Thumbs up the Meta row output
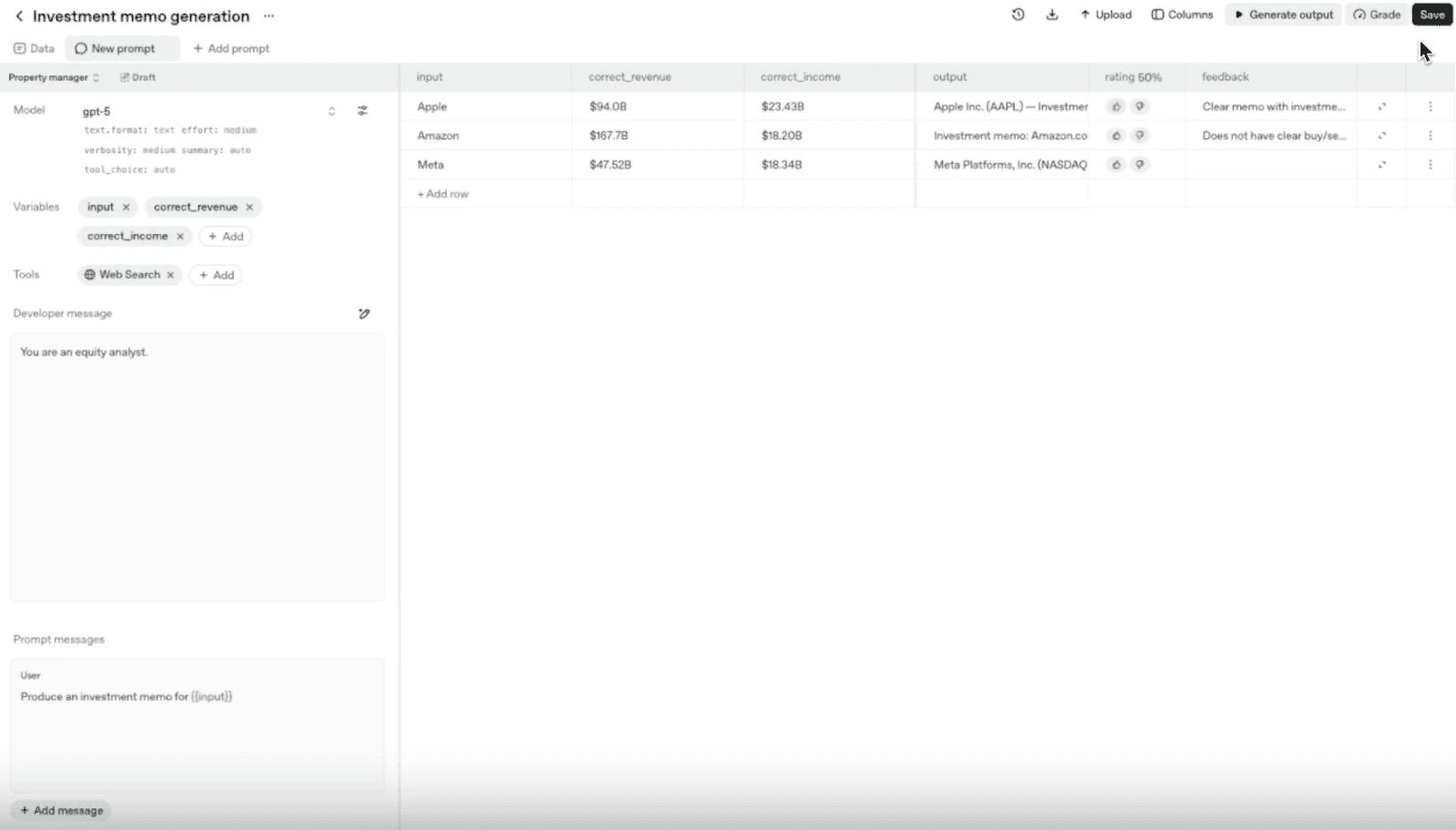 coord(1116,165)
